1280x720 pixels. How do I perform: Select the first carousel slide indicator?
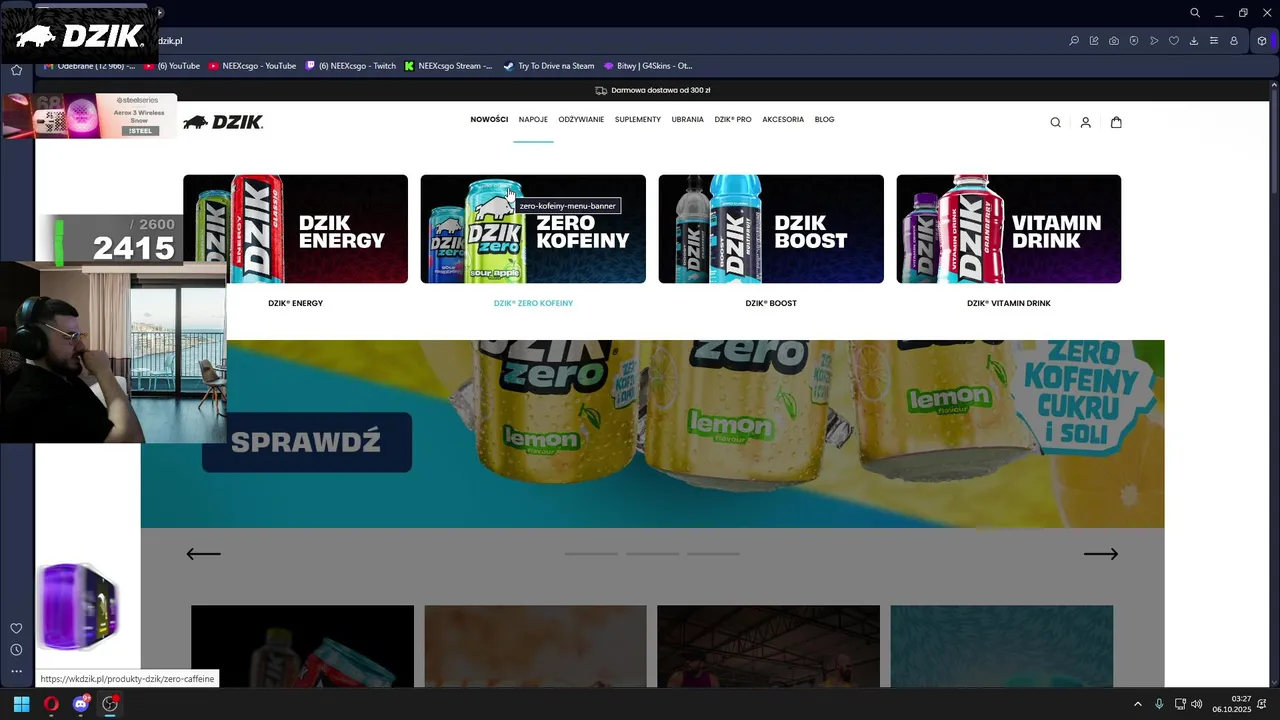(x=591, y=553)
